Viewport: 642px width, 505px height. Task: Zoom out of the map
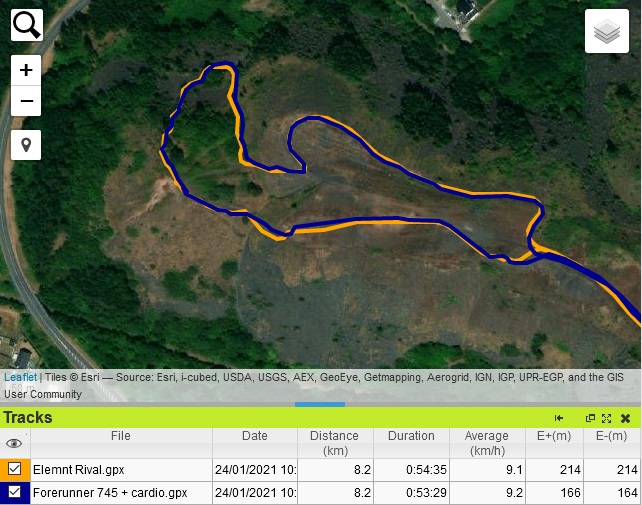pyautogui.click(x=26, y=101)
